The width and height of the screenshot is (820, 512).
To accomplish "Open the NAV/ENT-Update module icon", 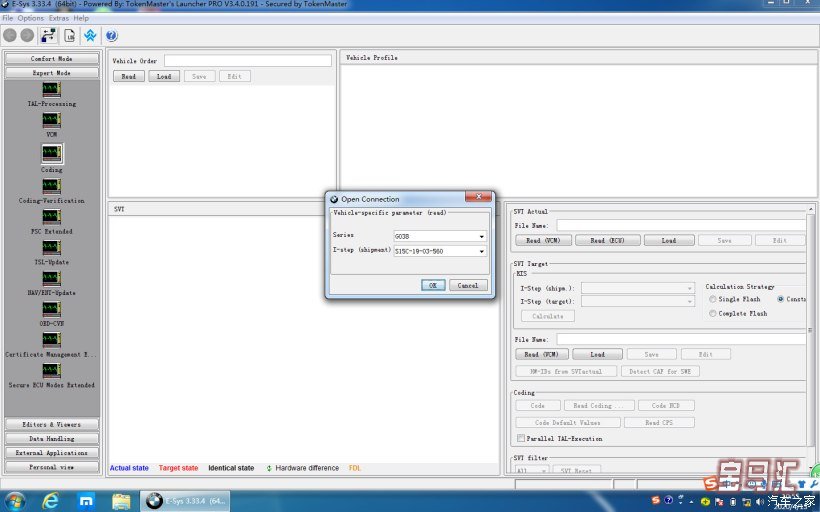I will [51, 279].
